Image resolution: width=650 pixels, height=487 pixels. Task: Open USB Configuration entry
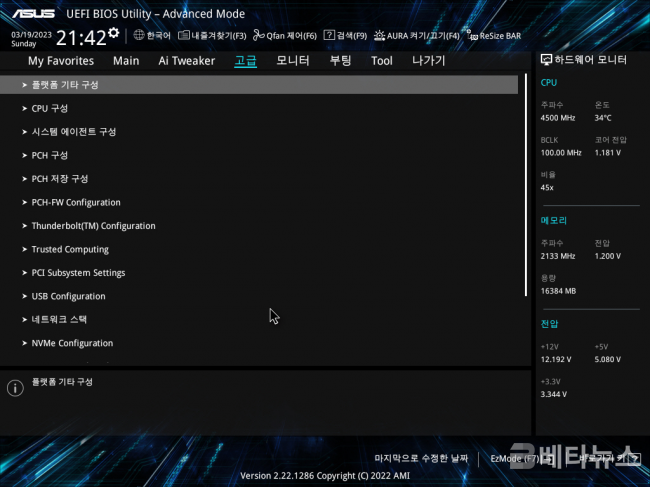[68, 296]
